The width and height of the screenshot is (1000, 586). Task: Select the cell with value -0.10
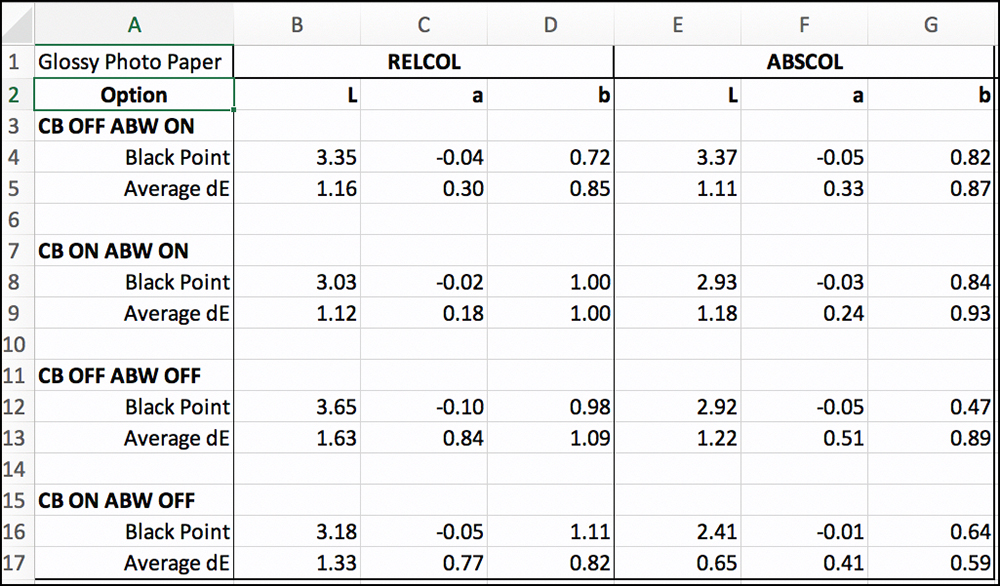[x=424, y=407]
